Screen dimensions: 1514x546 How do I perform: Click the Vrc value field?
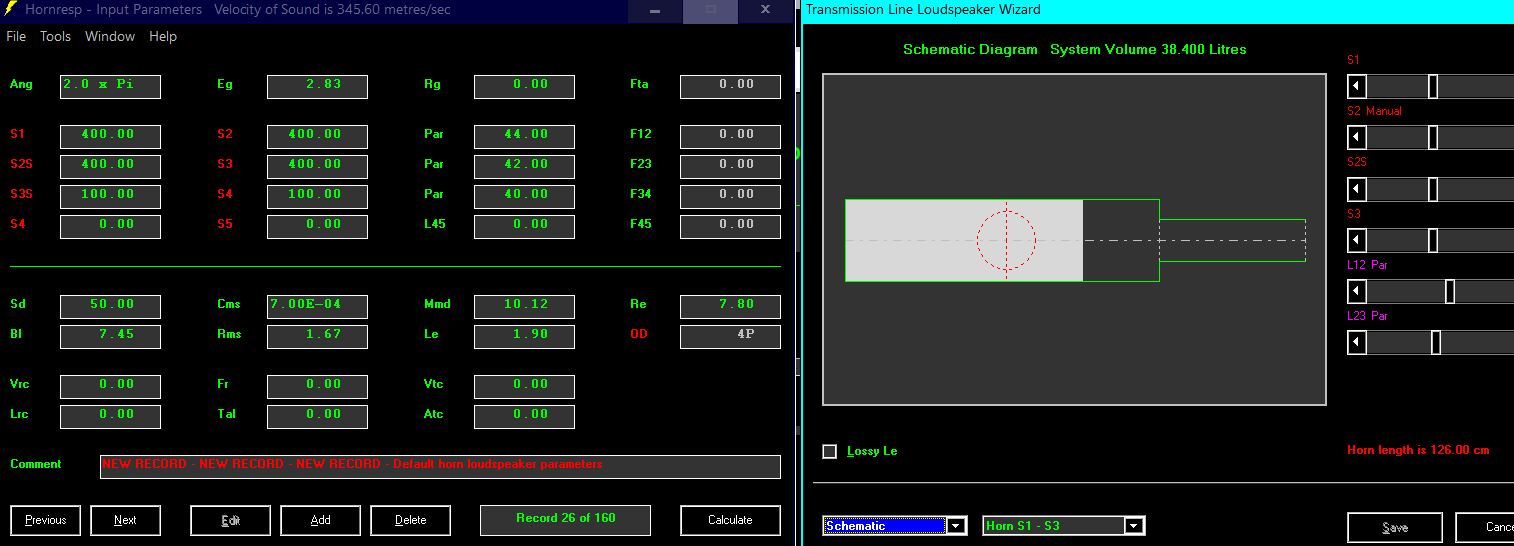[110, 386]
